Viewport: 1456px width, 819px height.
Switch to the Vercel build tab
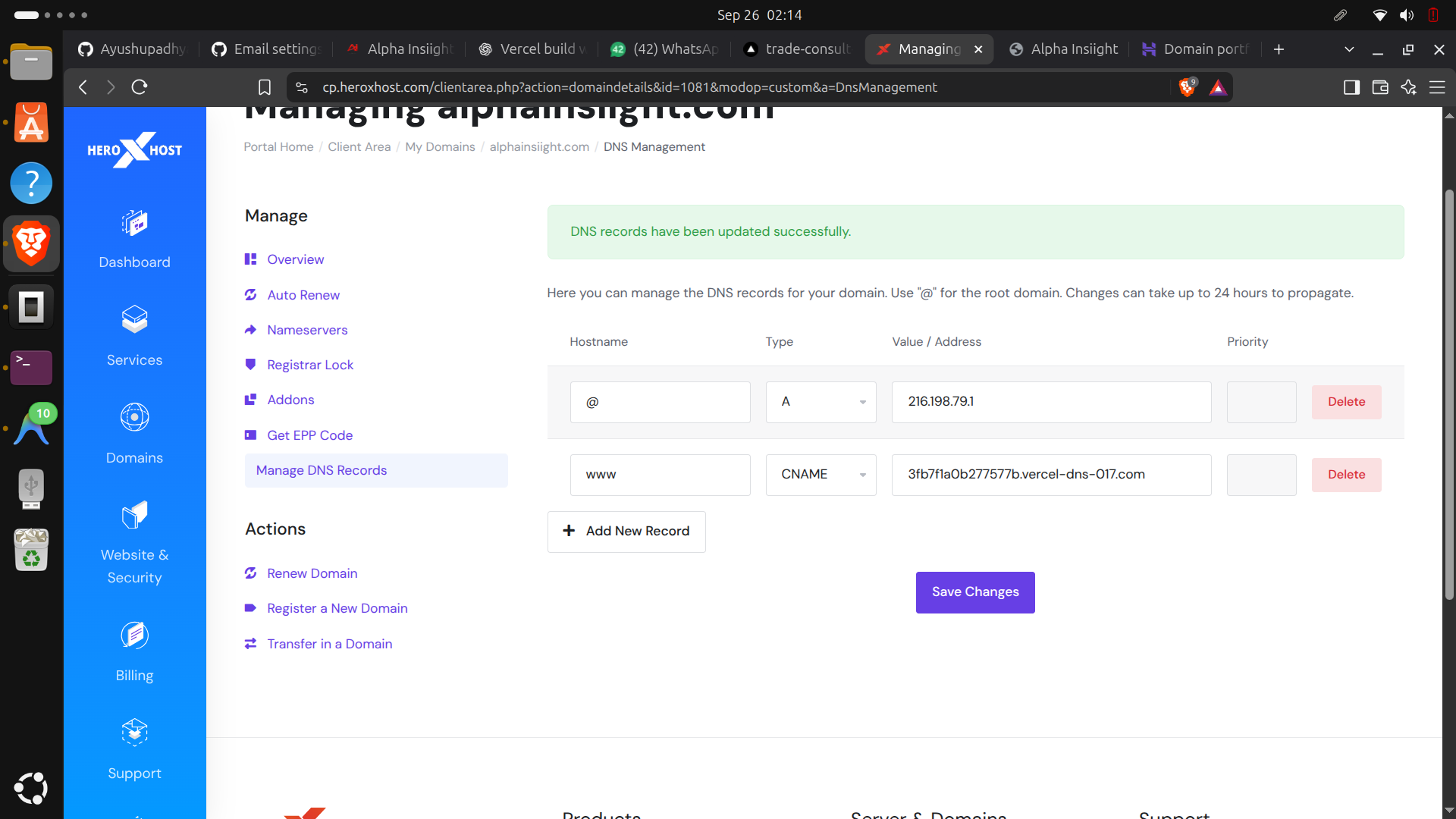click(x=533, y=49)
